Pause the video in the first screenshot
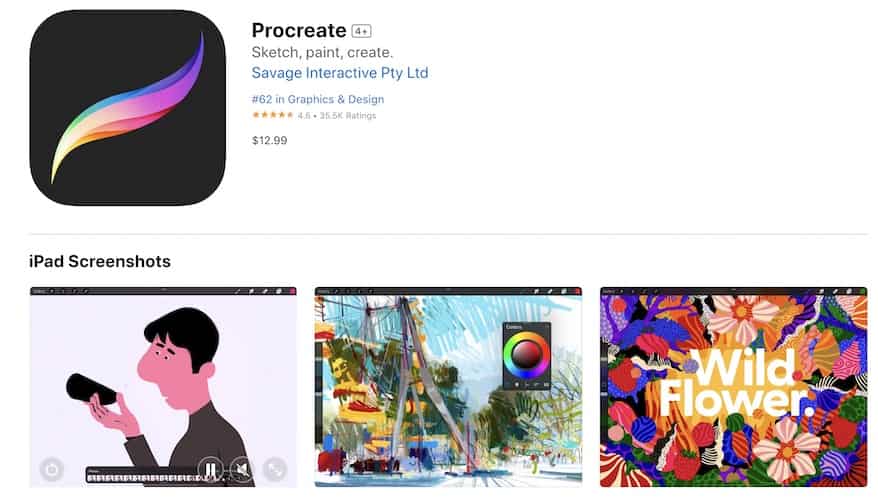The image size is (878, 500). tap(211, 469)
